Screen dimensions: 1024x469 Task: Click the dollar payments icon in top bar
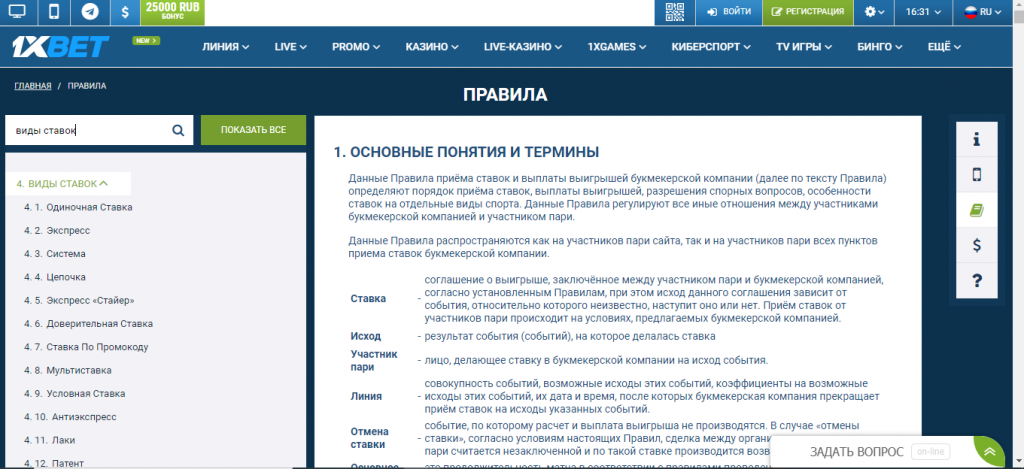(x=123, y=12)
